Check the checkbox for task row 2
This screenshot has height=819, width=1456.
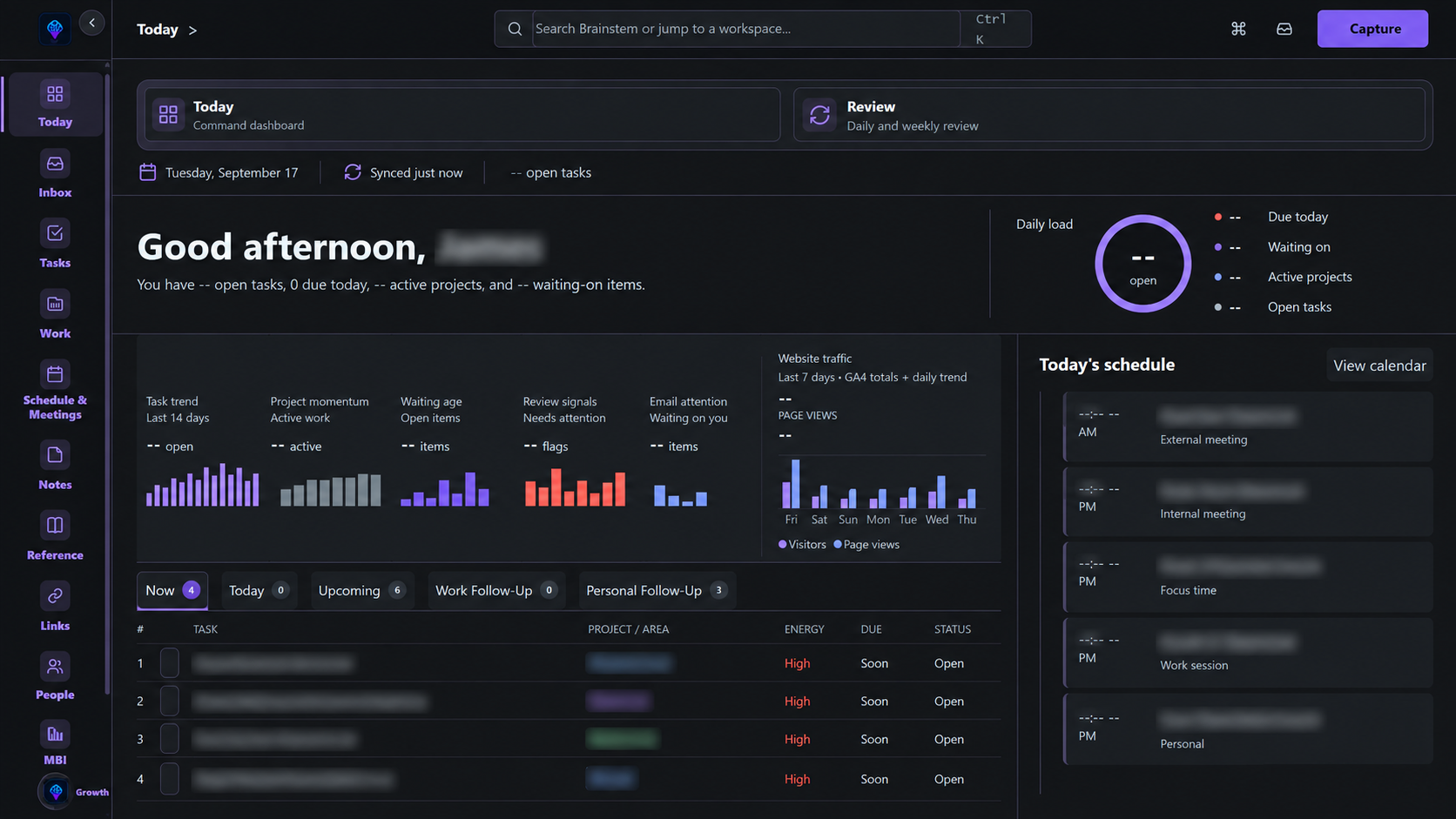click(170, 701)
